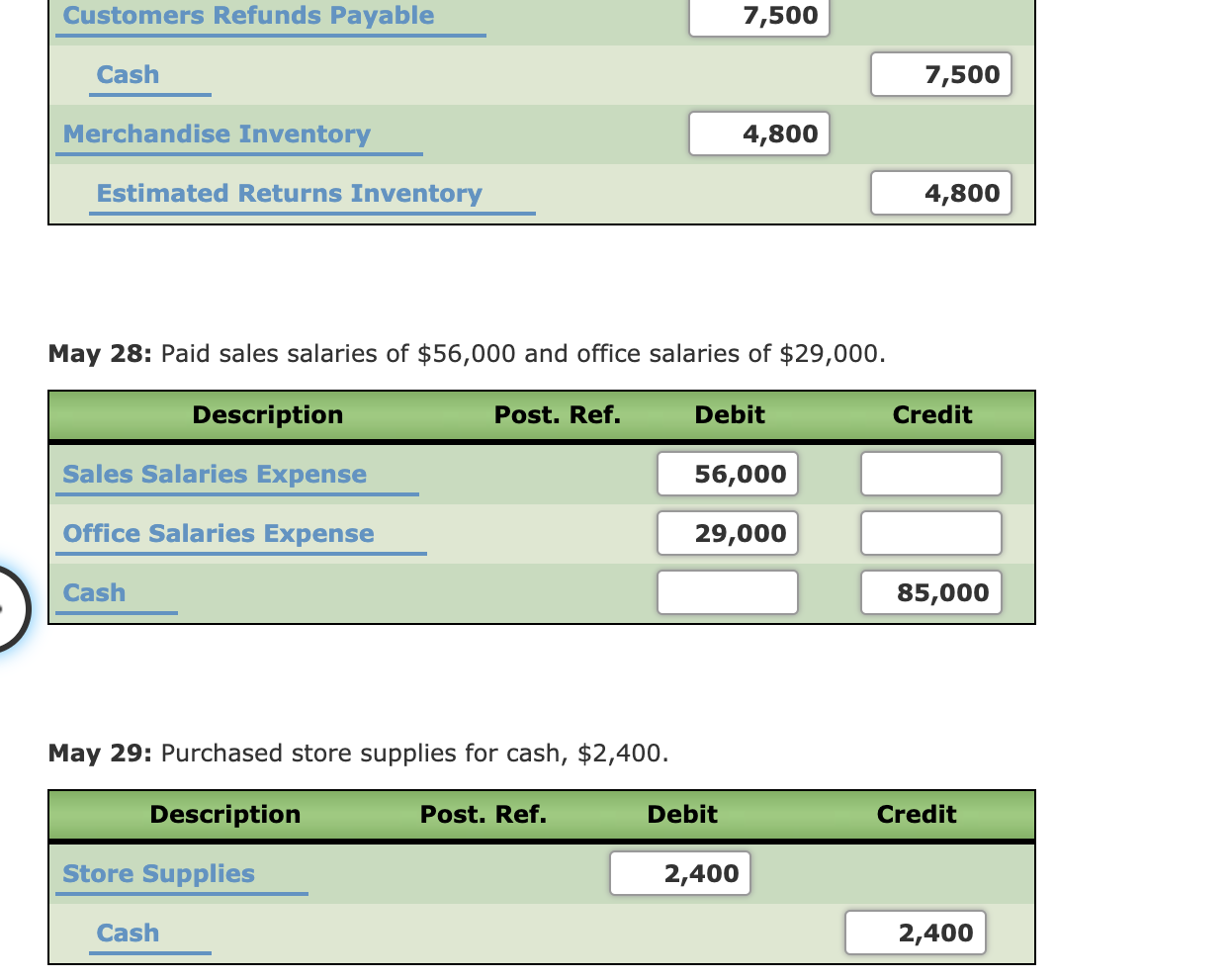Screen dimensions: 1232x979
Task: Select the 56,000 debit field for Sales Salaries Expense
Action: pos(727,474)
